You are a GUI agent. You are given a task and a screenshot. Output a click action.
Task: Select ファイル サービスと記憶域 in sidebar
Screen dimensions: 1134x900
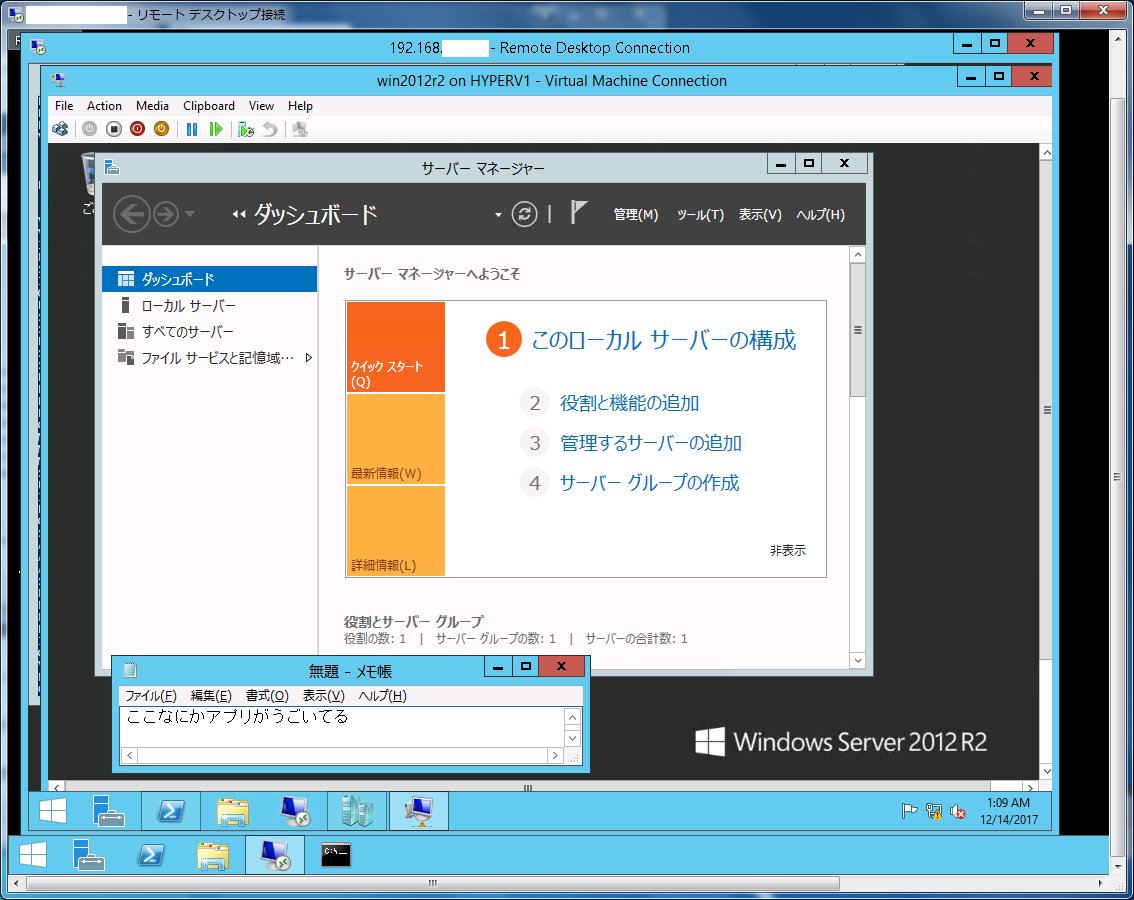click(x=210, y=357)
